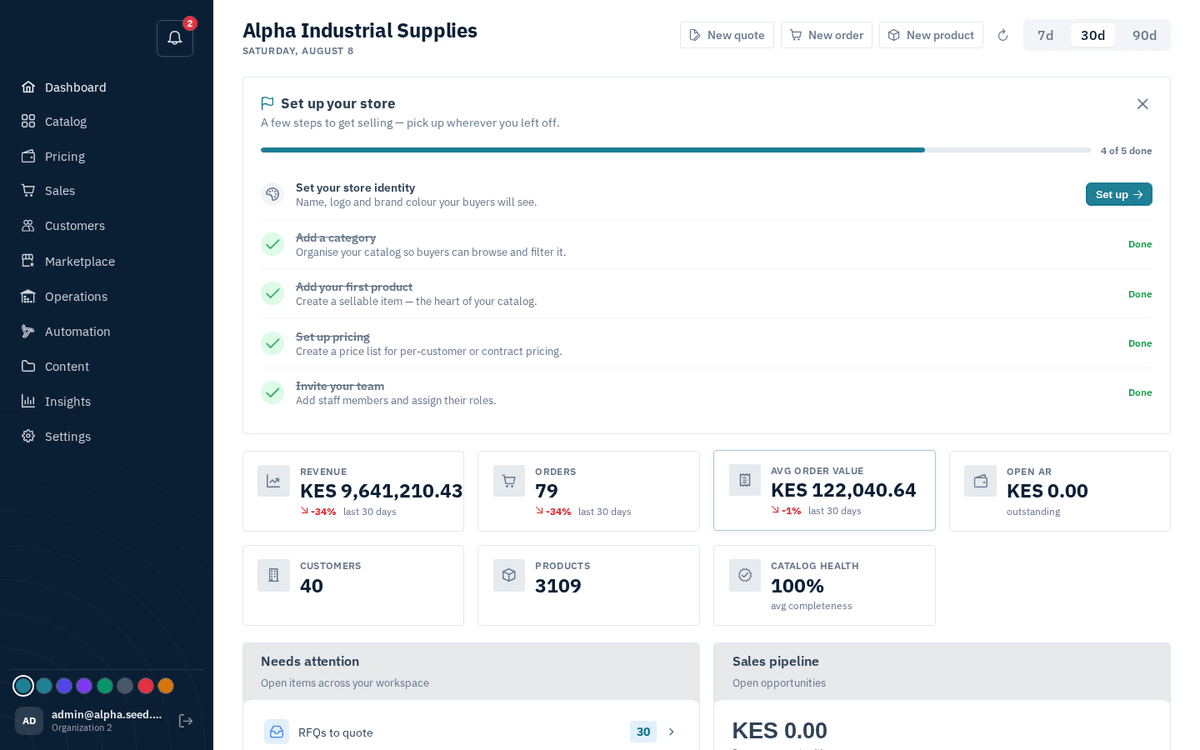Click the AD user avatar

pos(29,721)
